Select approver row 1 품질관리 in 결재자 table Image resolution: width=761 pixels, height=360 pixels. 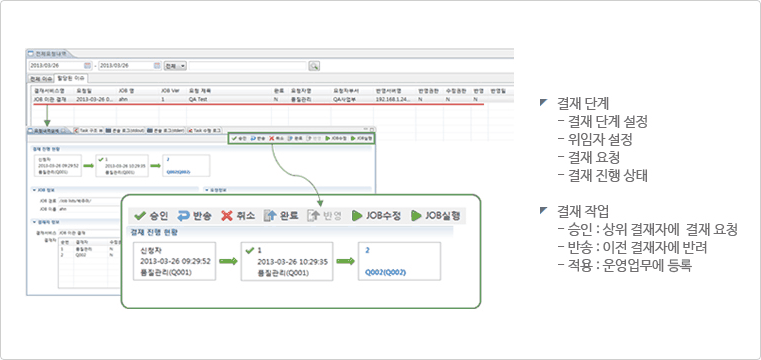point(89,248)
